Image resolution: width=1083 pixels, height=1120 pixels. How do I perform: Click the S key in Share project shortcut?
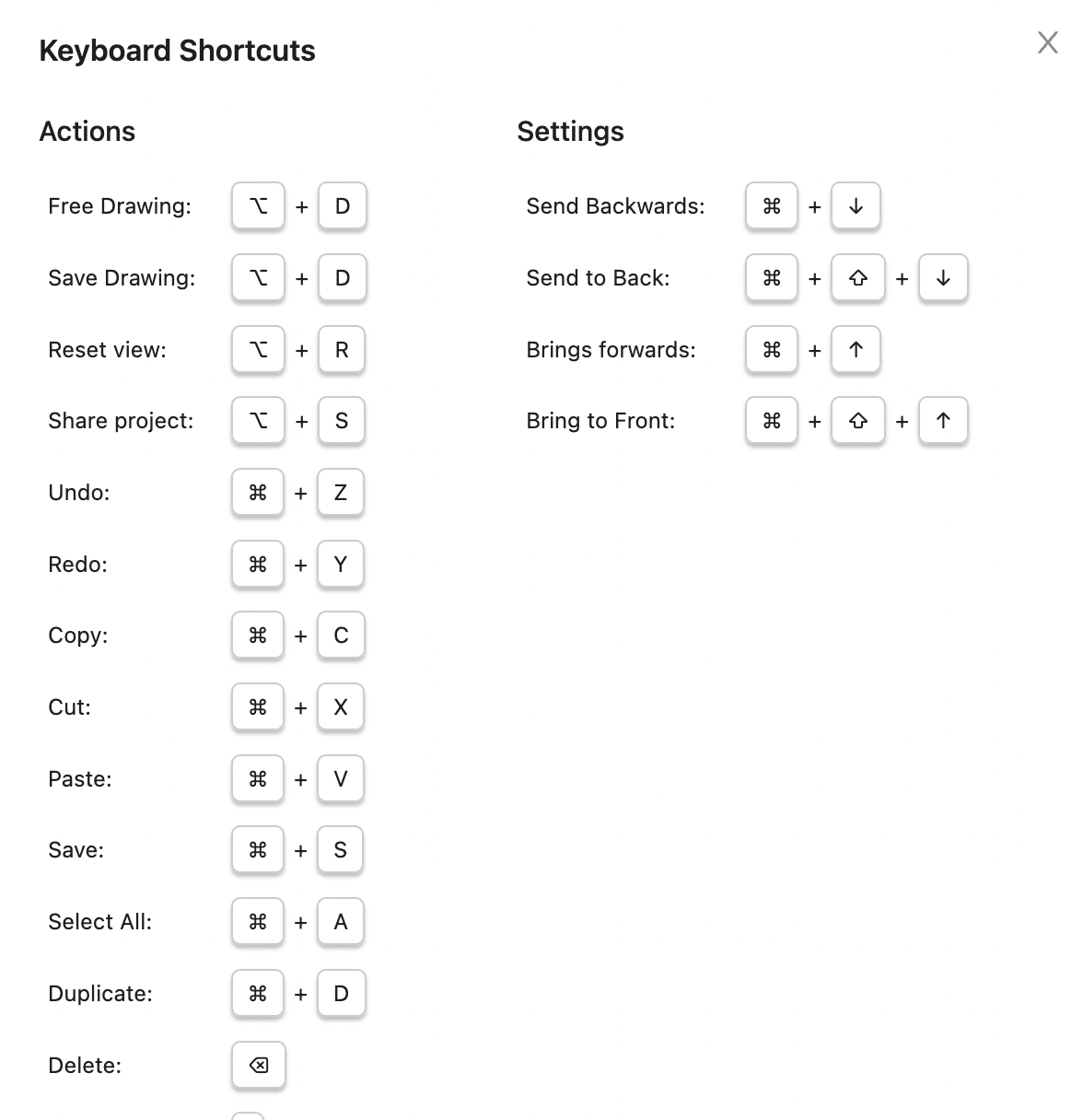pos(342,421)
